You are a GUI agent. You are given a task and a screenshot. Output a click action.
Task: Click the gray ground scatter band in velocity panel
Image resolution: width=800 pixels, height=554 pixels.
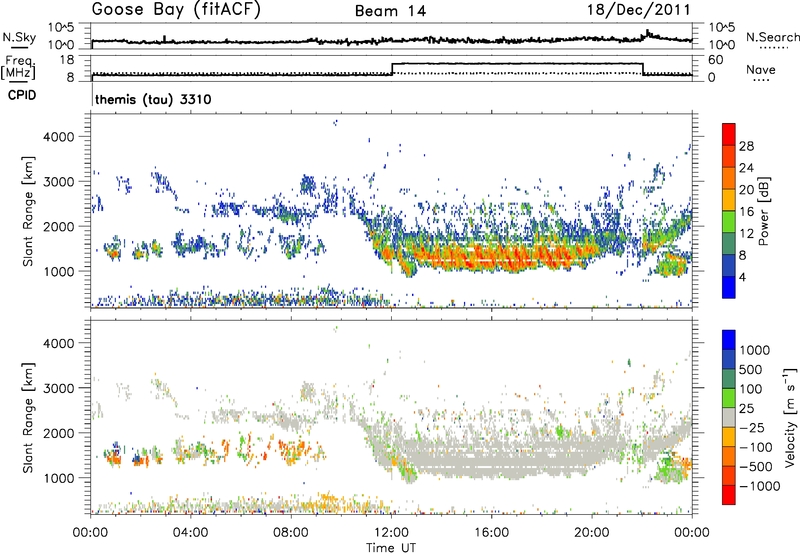point(500,459)
